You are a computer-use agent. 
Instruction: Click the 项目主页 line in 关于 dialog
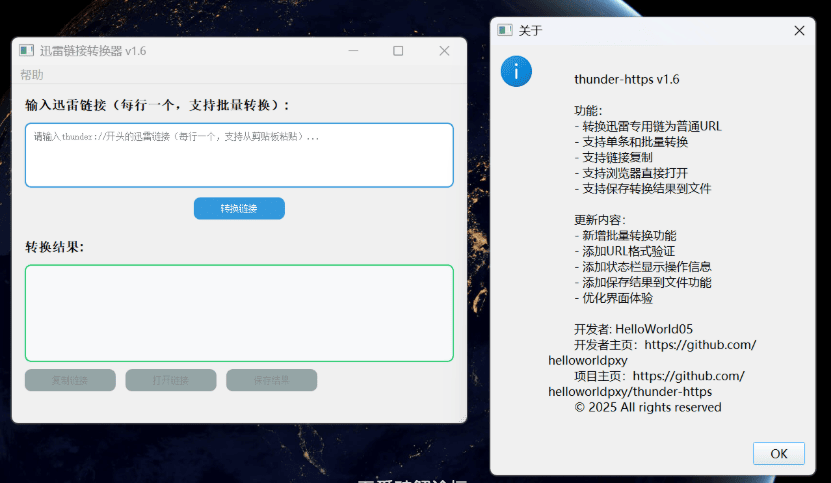pyautogui.click(x=647, y=384)
